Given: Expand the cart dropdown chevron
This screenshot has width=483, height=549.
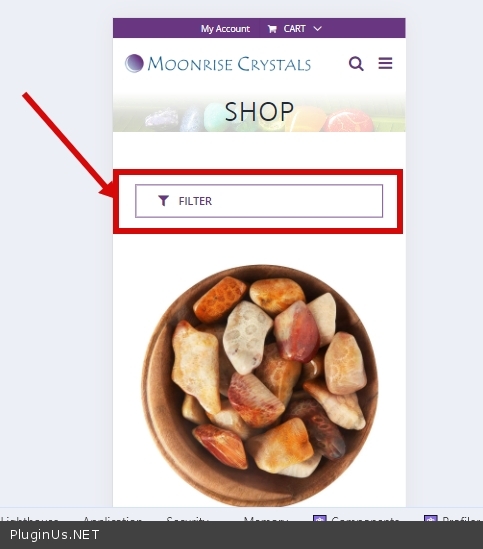Looking at the screenshot, I should pyautogui.click(x=317, y=28).
